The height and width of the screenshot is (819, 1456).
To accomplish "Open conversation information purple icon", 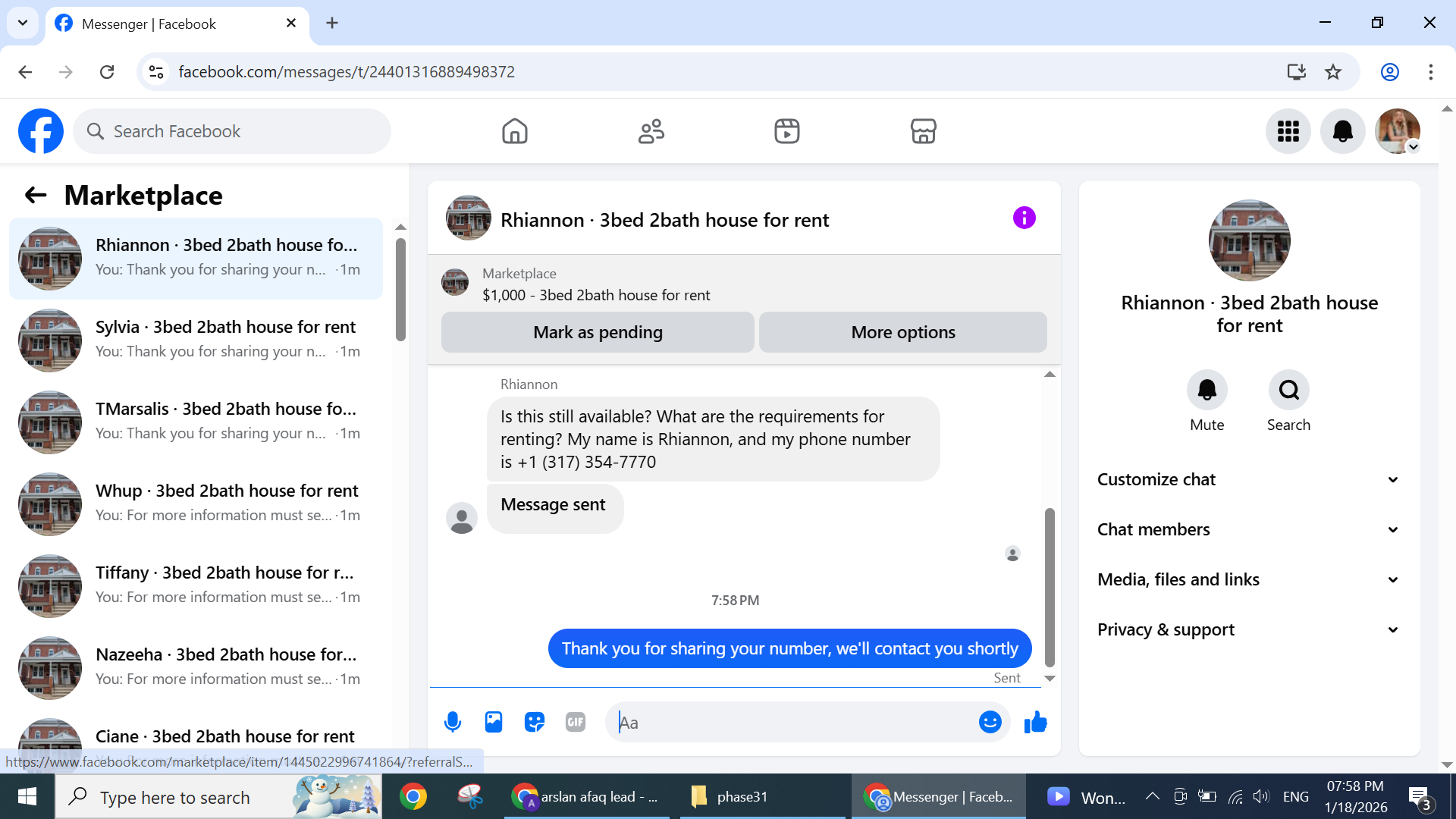I will coord(1024,218).
